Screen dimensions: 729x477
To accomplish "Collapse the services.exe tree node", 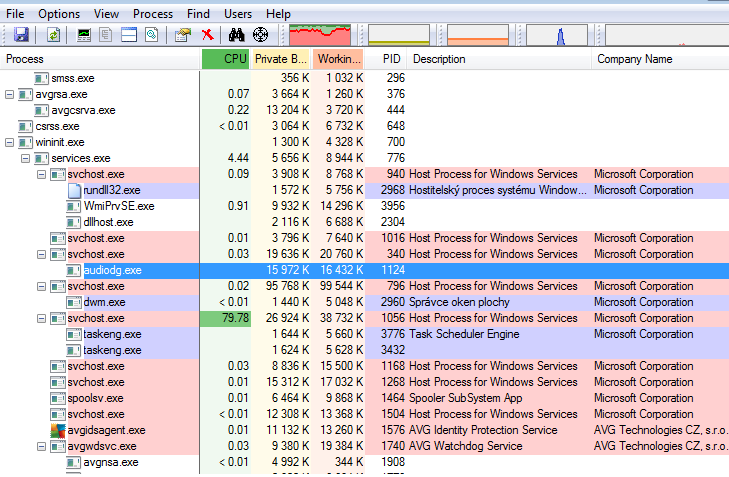I will click(x=26, y=158).
